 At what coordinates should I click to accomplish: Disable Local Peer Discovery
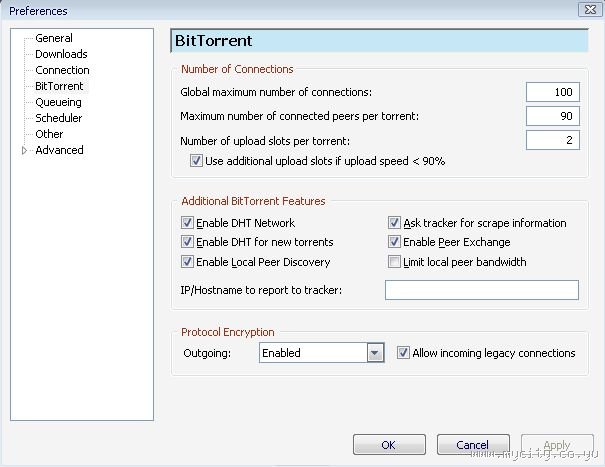point(187,262)
